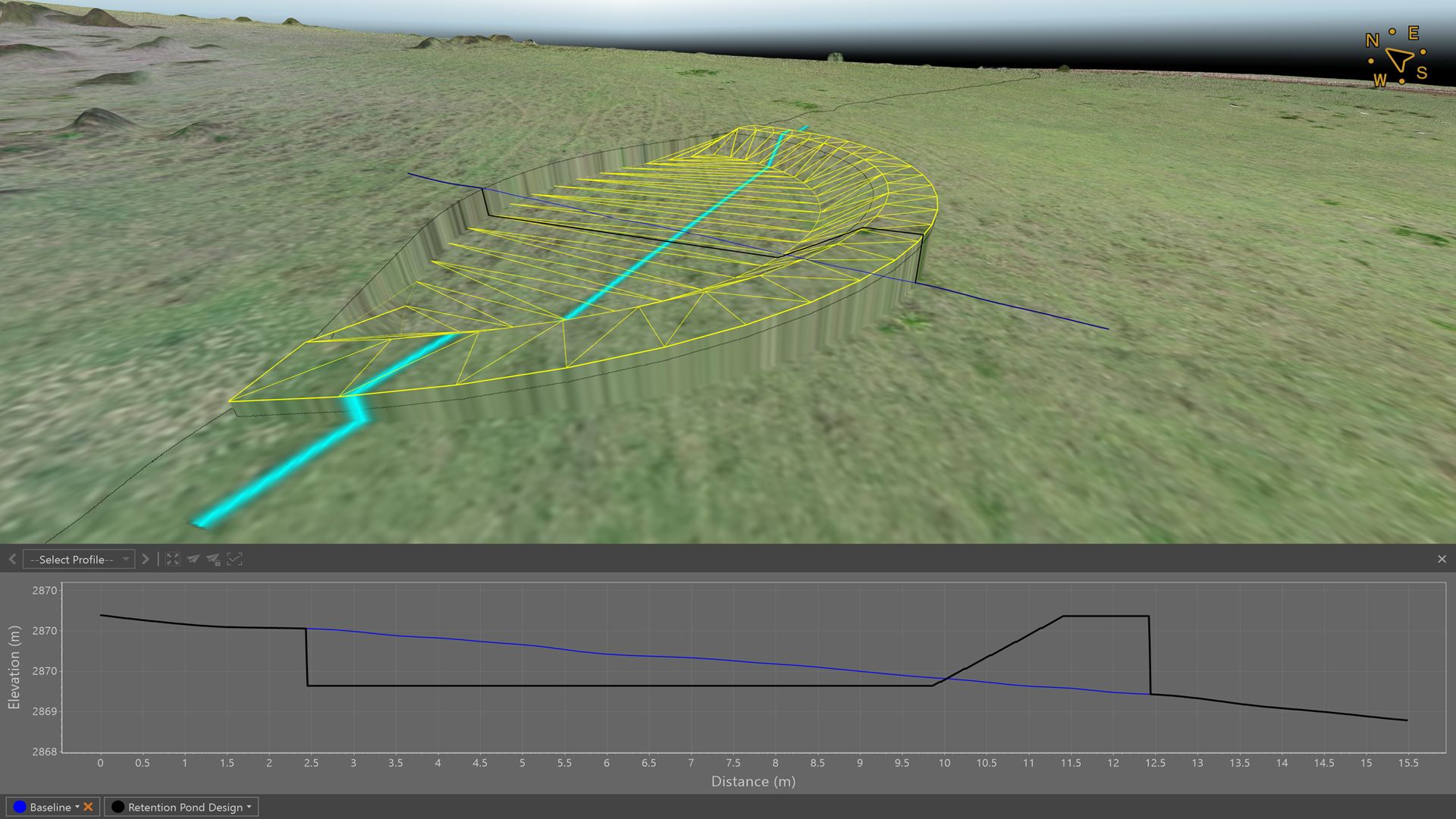The width and height of the screenshot is (1456, 819).
Task: Click the black Retention Pond Design color circle
Action: (x=118, y=807)
